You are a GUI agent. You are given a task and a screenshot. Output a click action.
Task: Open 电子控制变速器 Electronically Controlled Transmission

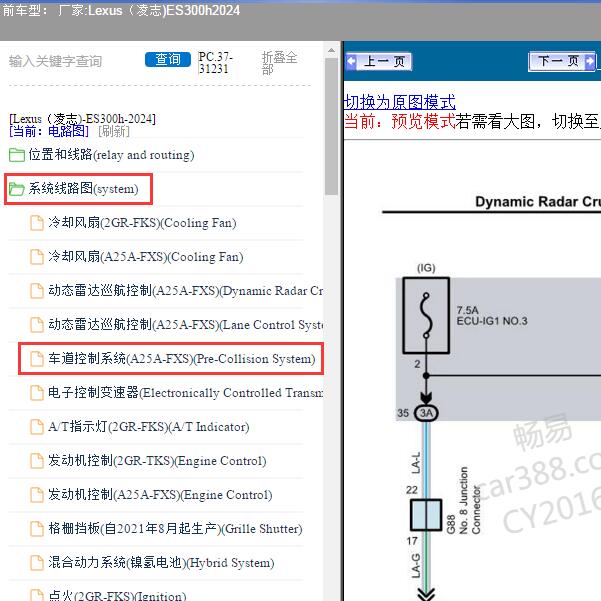(186, 392)
